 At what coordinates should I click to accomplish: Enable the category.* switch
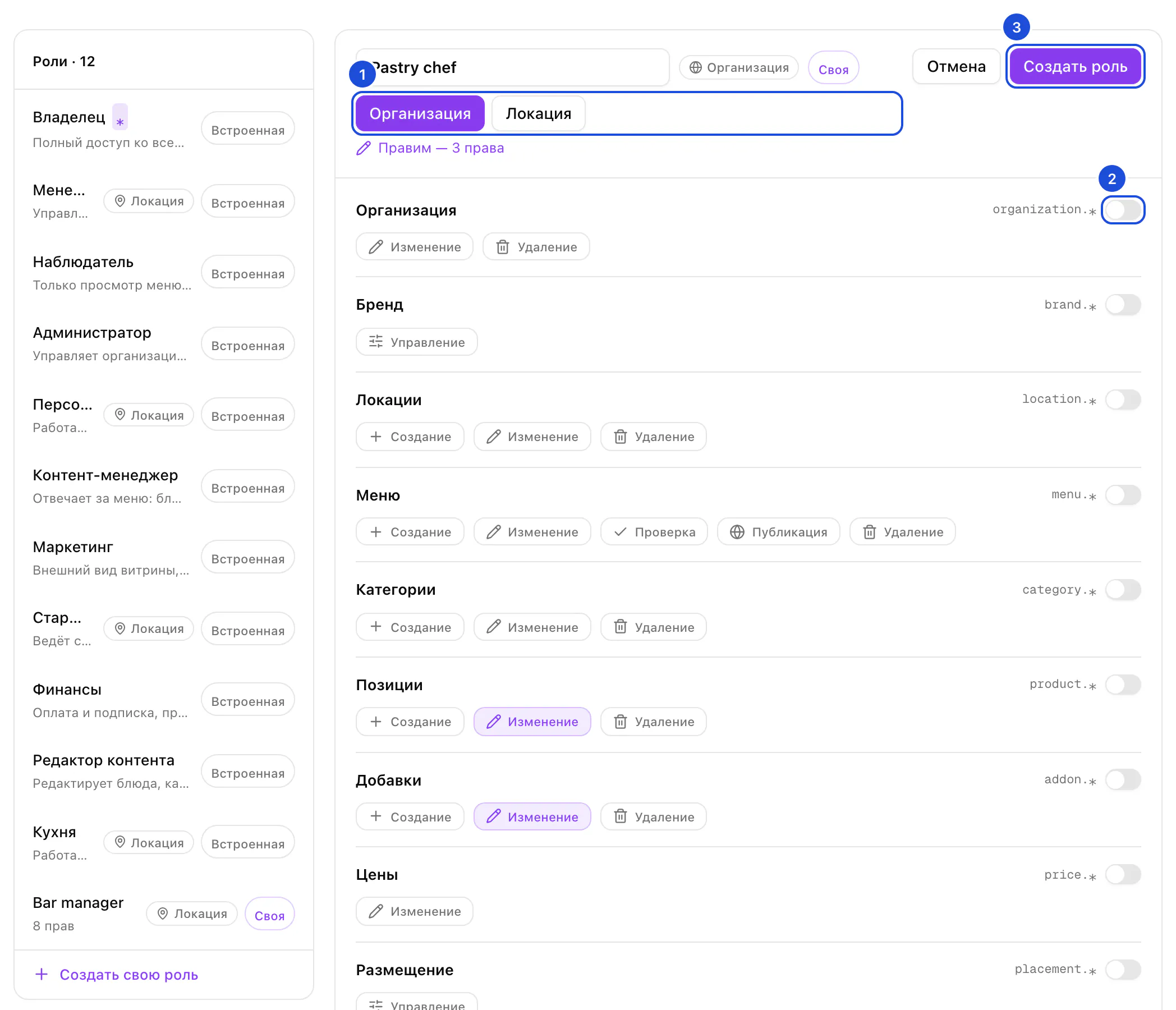pyautogui.click(x=1123, y=590)
